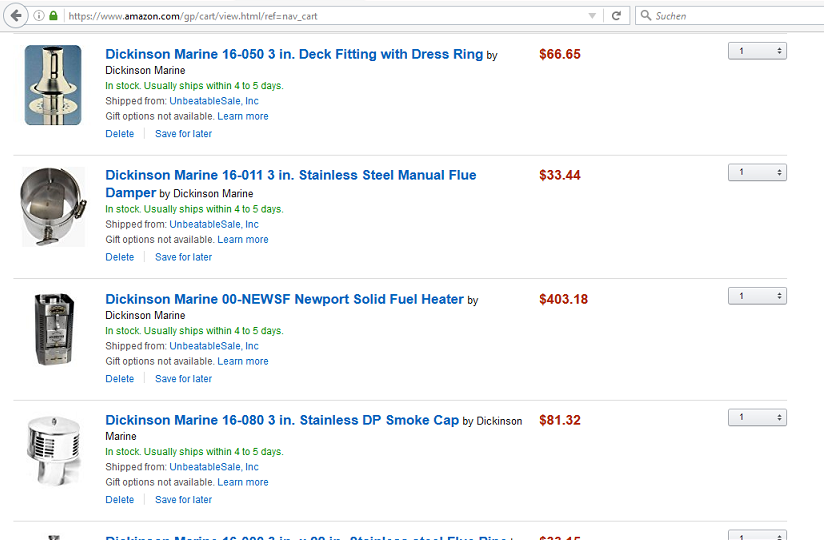Open UnbeatableSale seller link for Newport Heater

pos(214,346)
